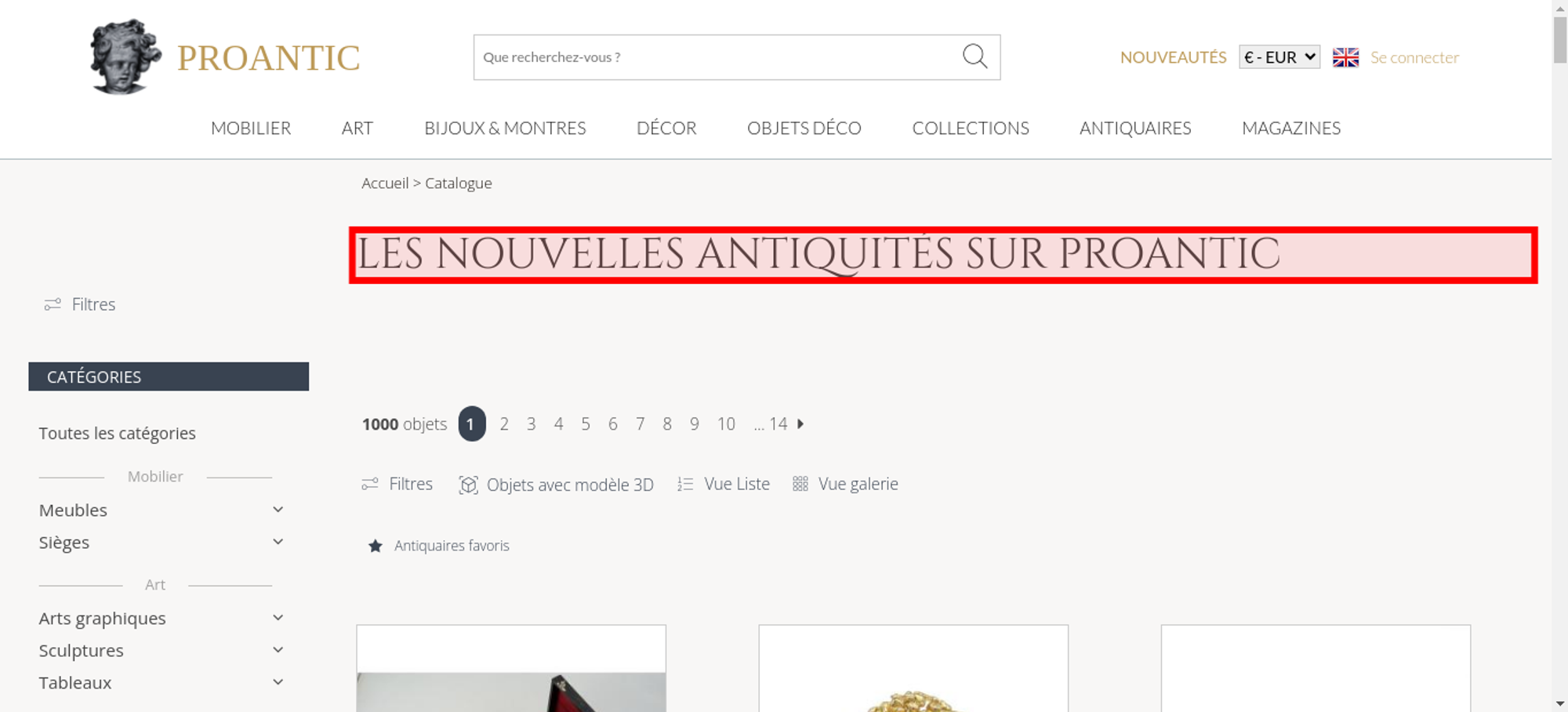Expand the Meubles category
1568x712 pixels.
click(278, 510)
